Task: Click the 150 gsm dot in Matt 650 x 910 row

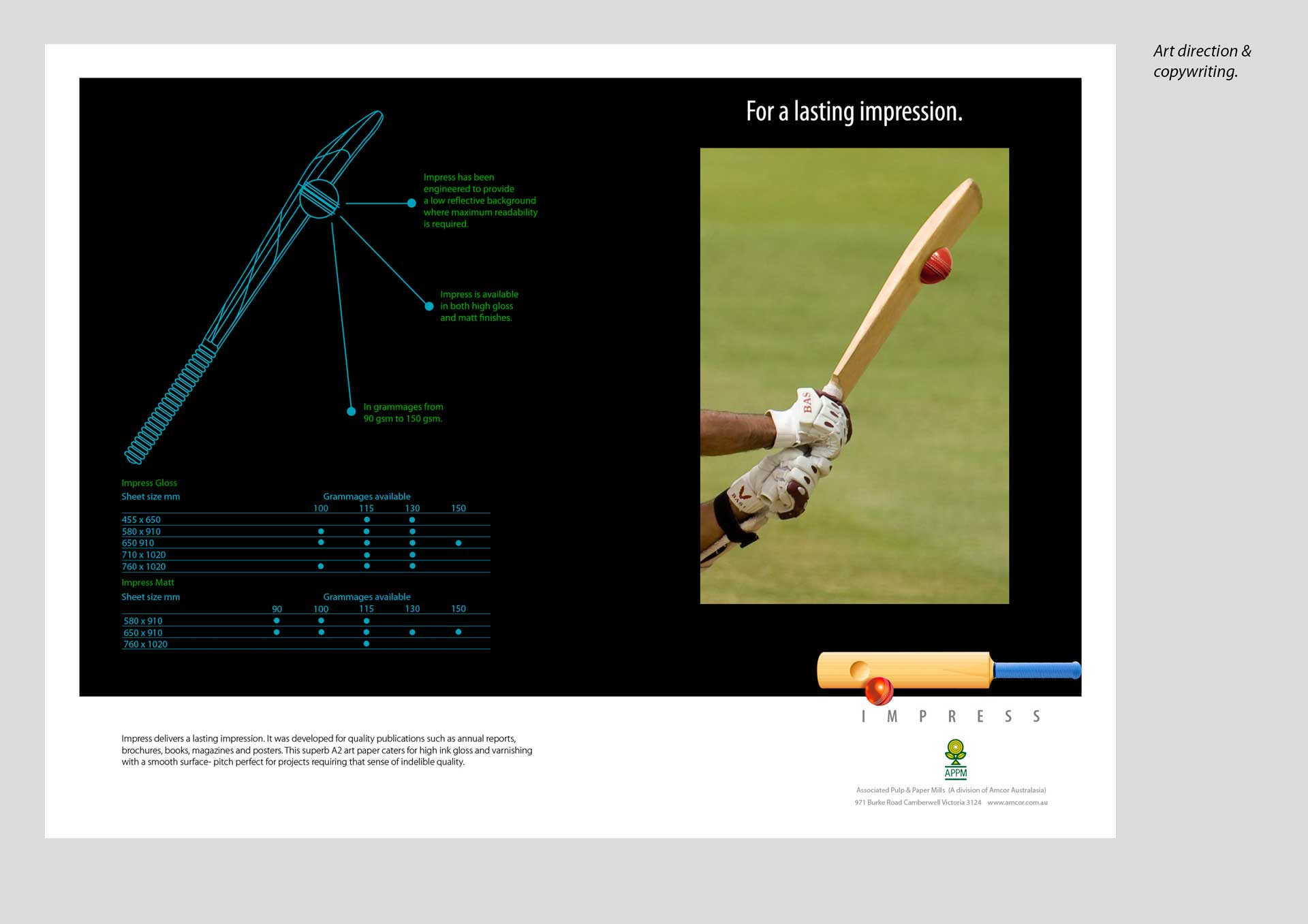Action: pyautogui.click(x=458, y=632)
